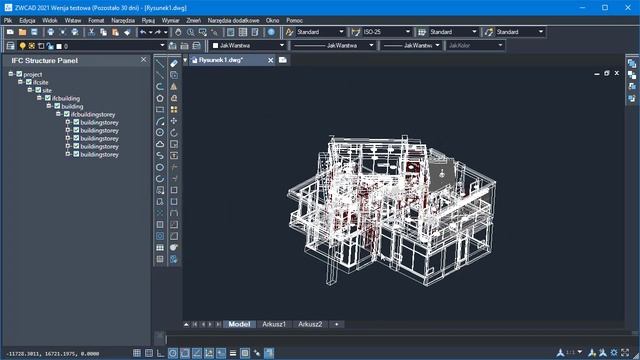Open the Edycja menu
The image size is (640, 360).
pyautogui.click(x=27, y=20)
